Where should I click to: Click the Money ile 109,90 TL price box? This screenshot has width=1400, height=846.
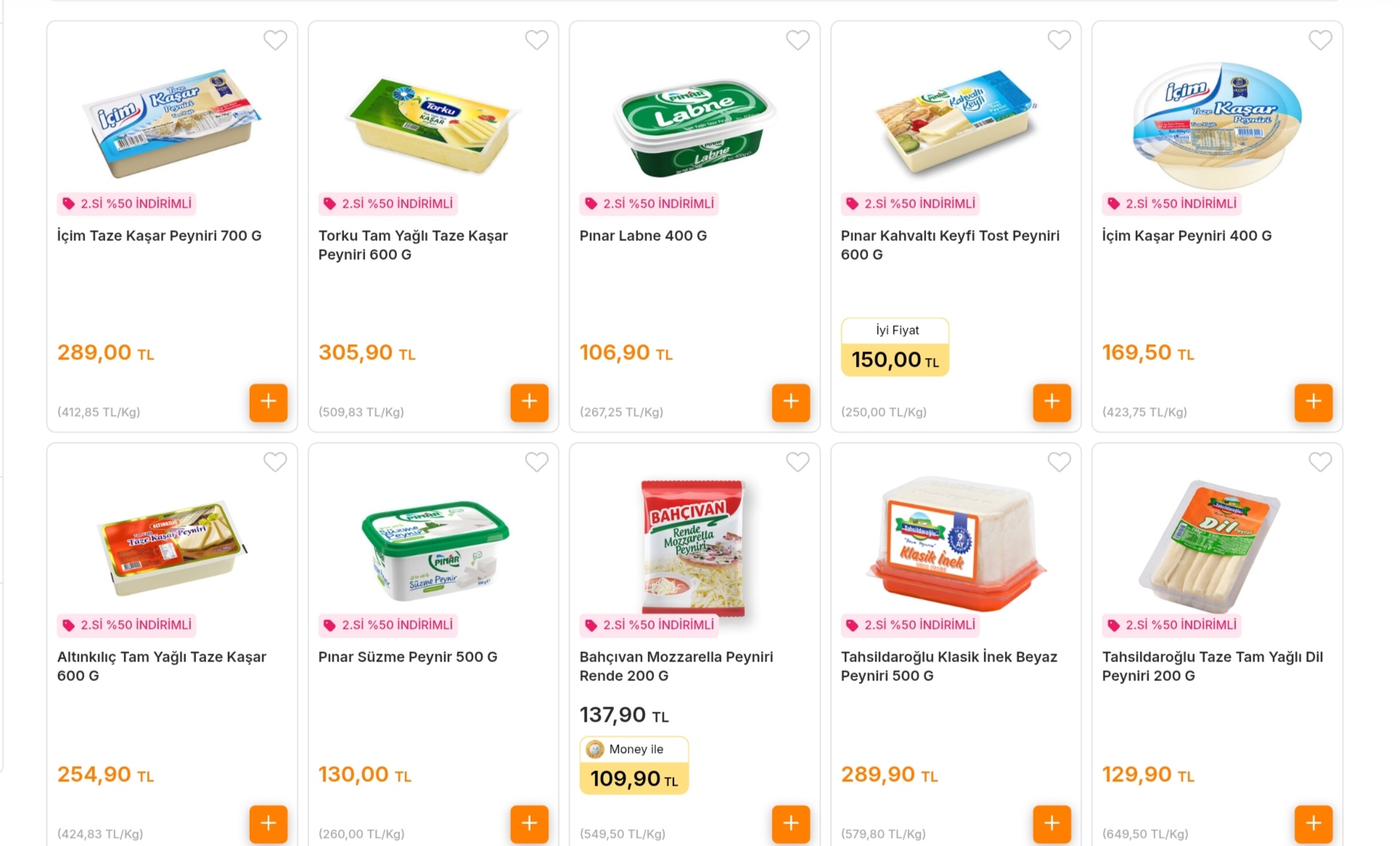click(x=634, y=766)
